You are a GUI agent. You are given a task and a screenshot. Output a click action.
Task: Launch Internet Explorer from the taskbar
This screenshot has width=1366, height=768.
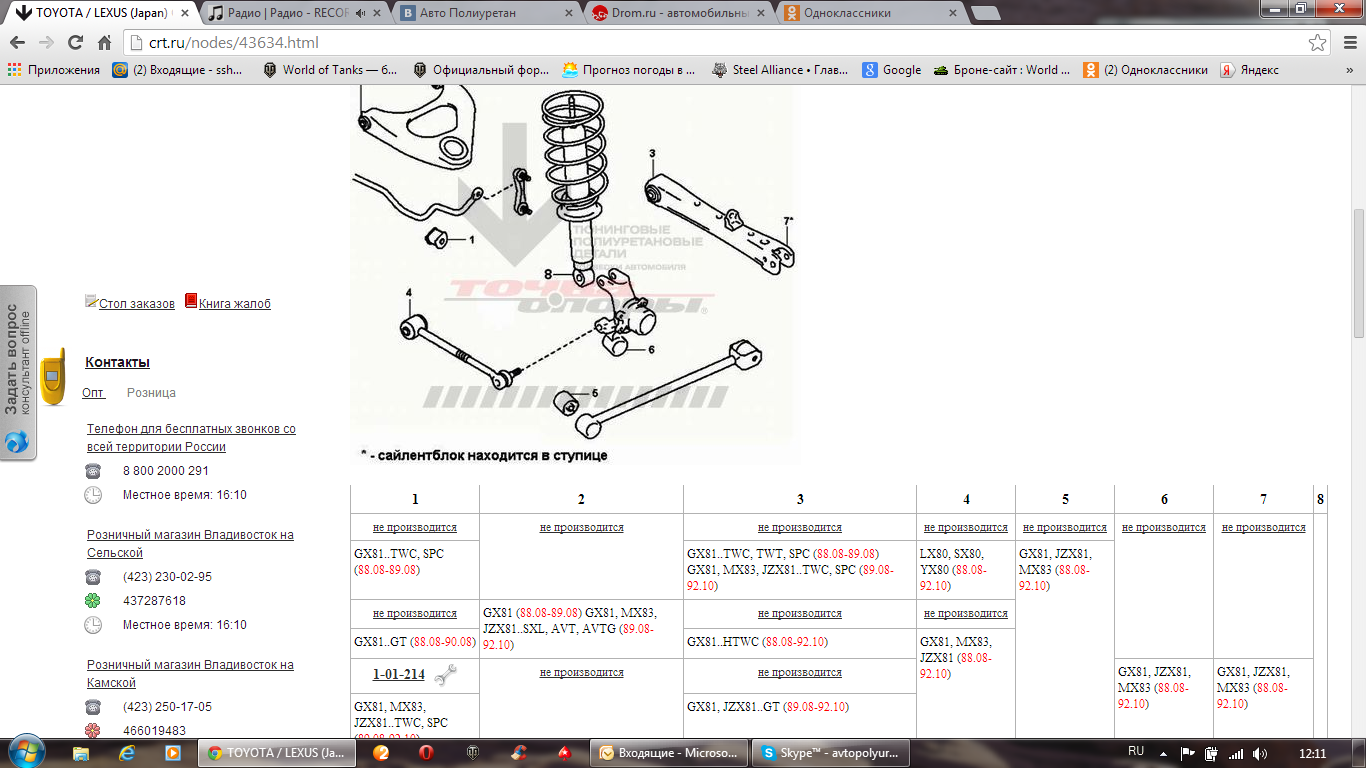(x=128, y=752)
